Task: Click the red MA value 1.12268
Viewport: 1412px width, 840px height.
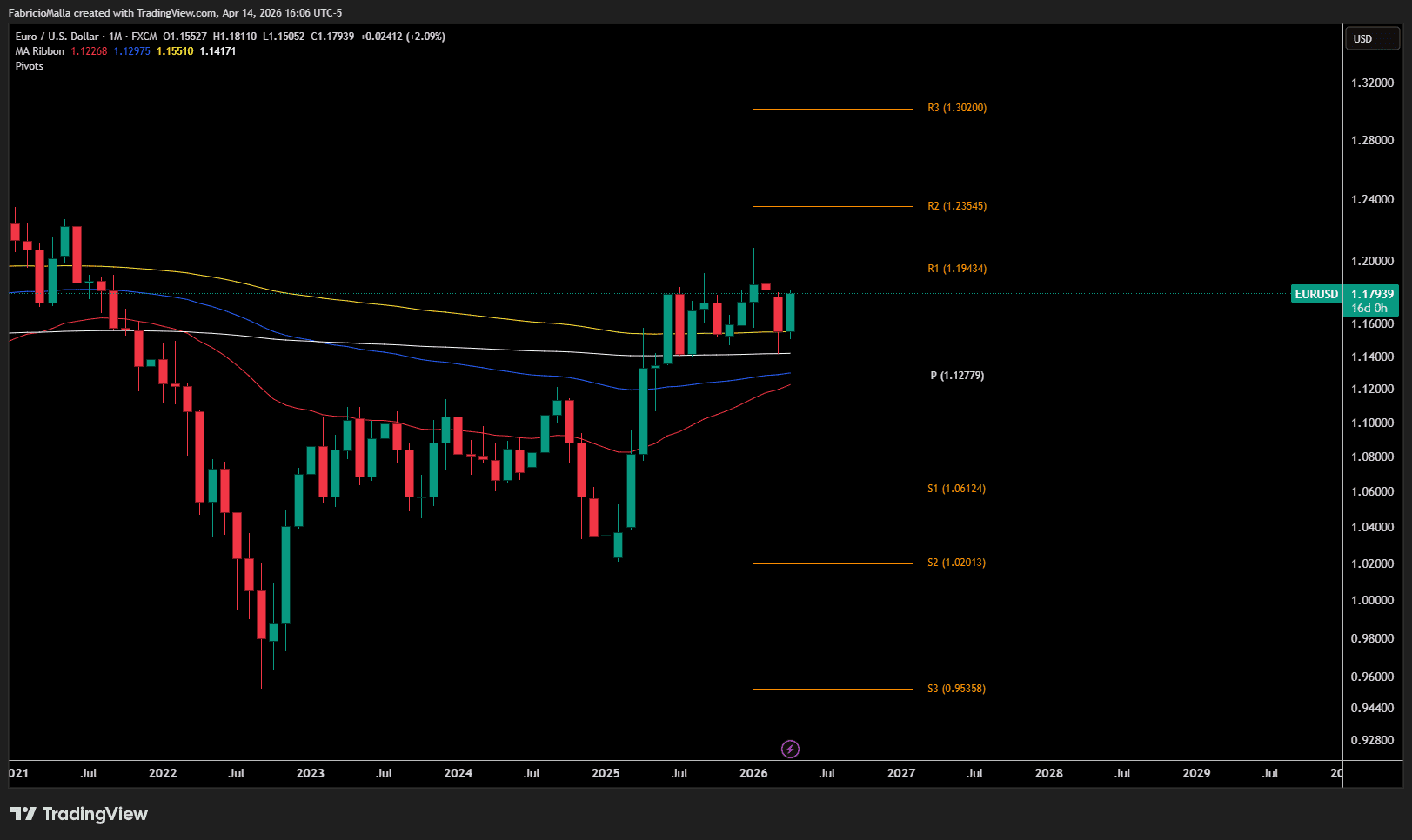Action: click(89, 51)
